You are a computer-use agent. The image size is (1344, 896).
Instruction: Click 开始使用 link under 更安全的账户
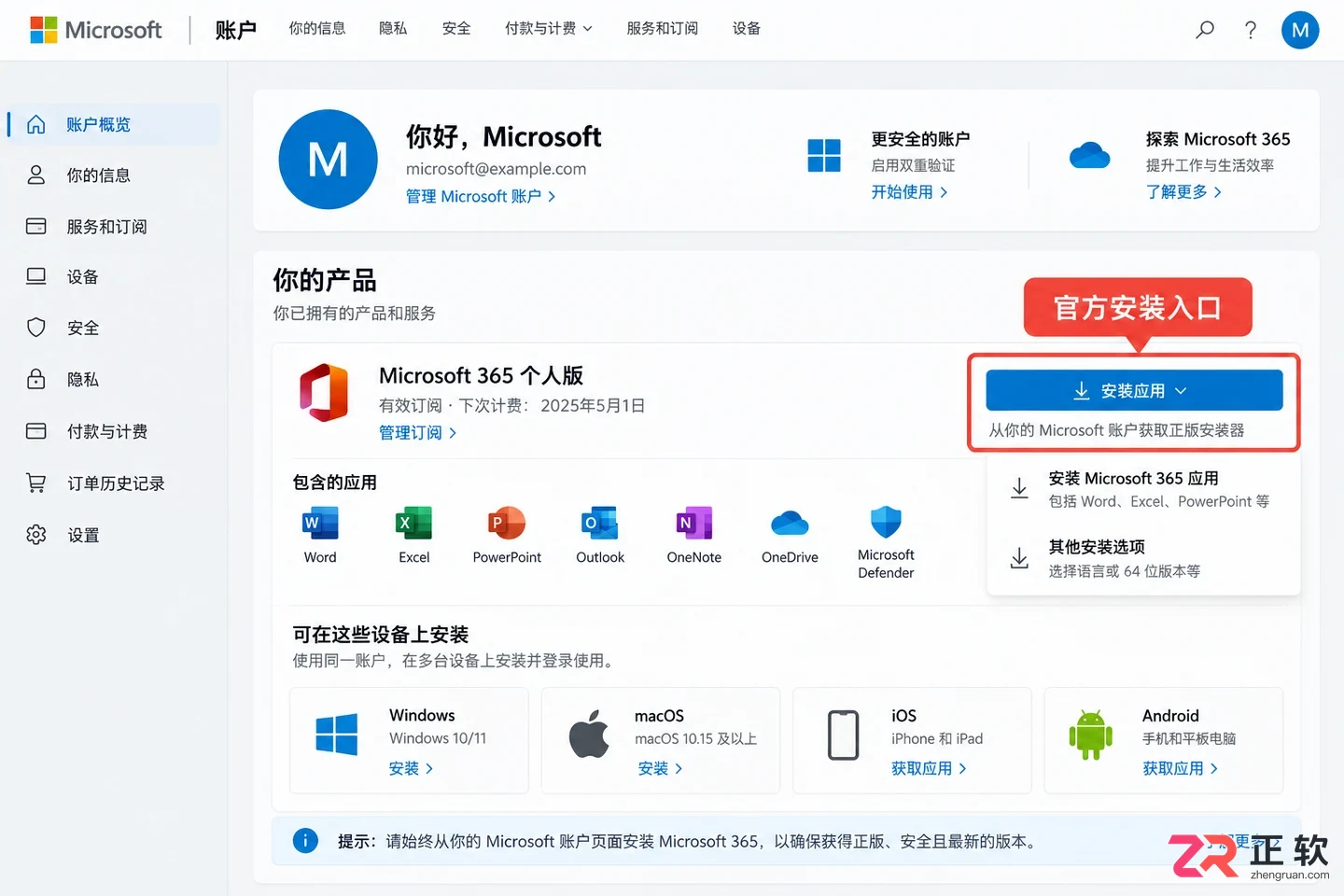[x=910, y=191]
